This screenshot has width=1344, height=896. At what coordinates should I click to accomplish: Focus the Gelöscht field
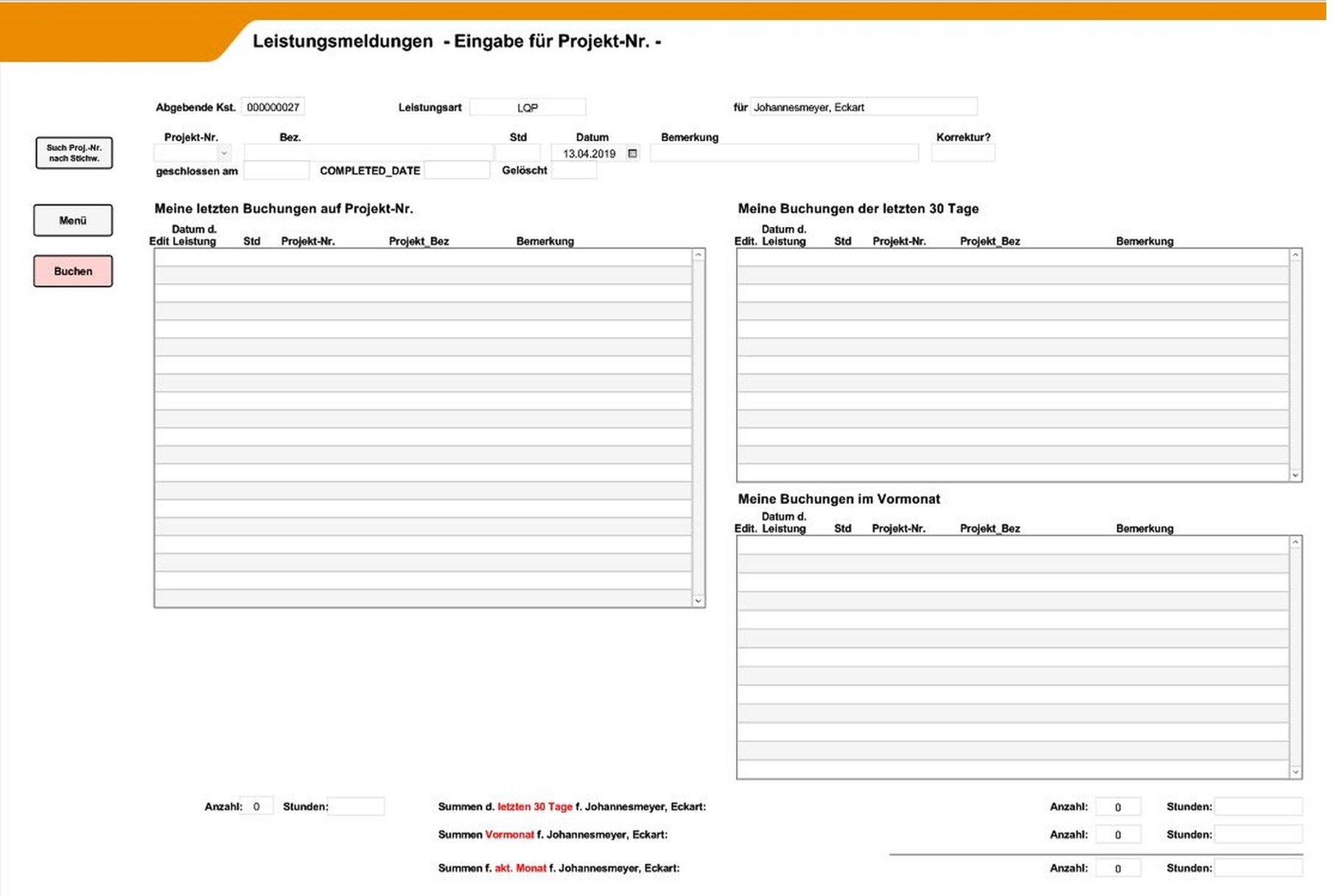tap(574, 170)
